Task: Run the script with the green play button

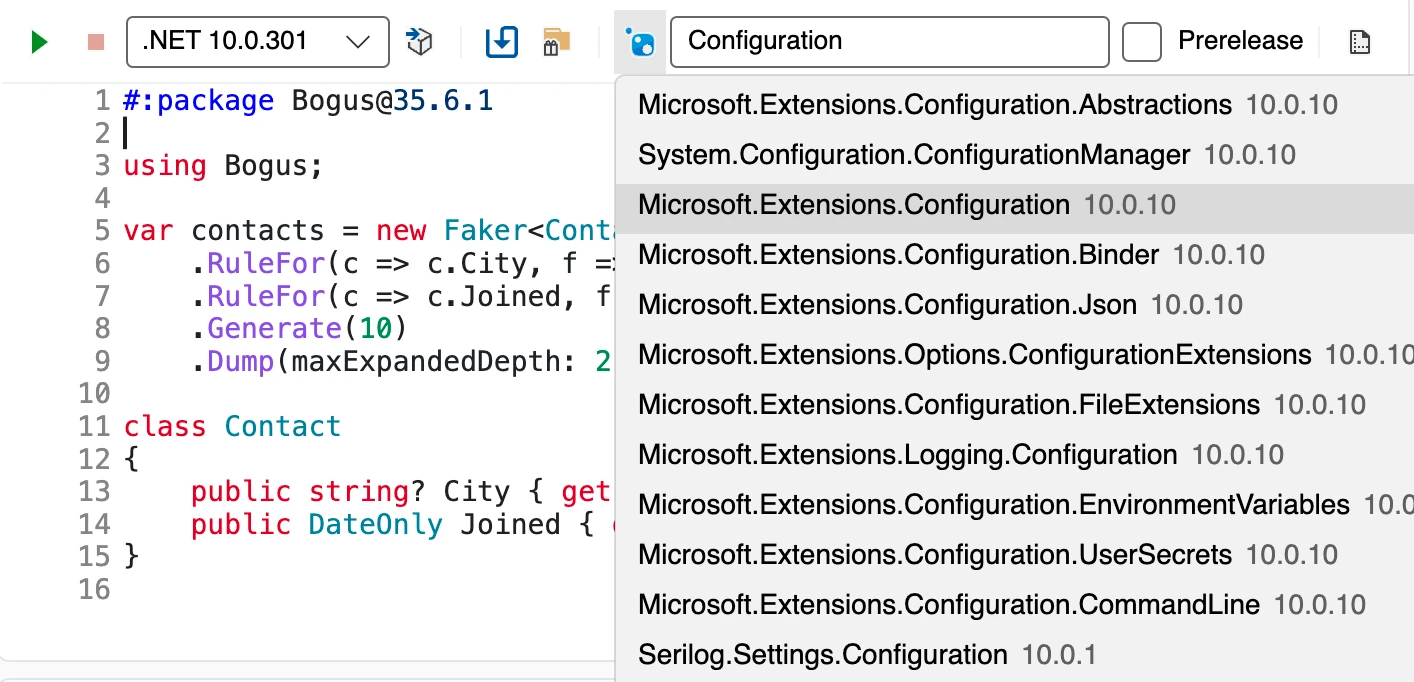Action: pos(39,42)
